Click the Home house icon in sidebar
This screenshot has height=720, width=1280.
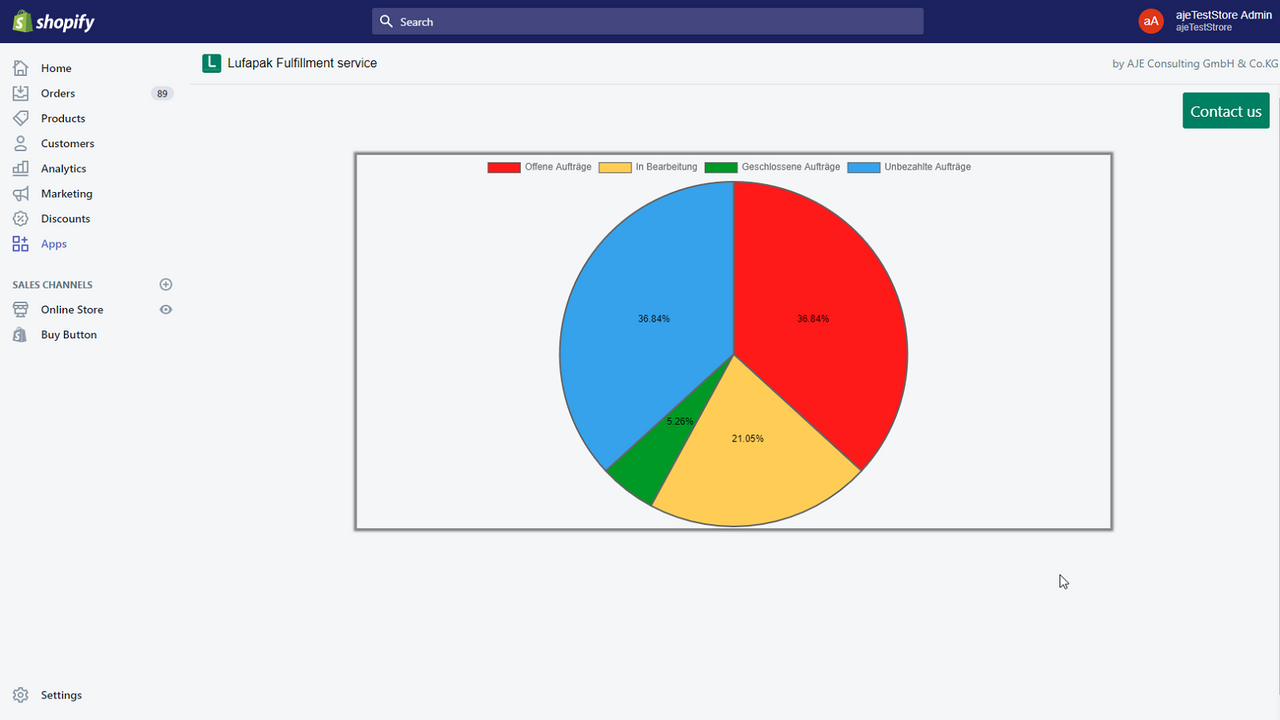click(20, 68)
